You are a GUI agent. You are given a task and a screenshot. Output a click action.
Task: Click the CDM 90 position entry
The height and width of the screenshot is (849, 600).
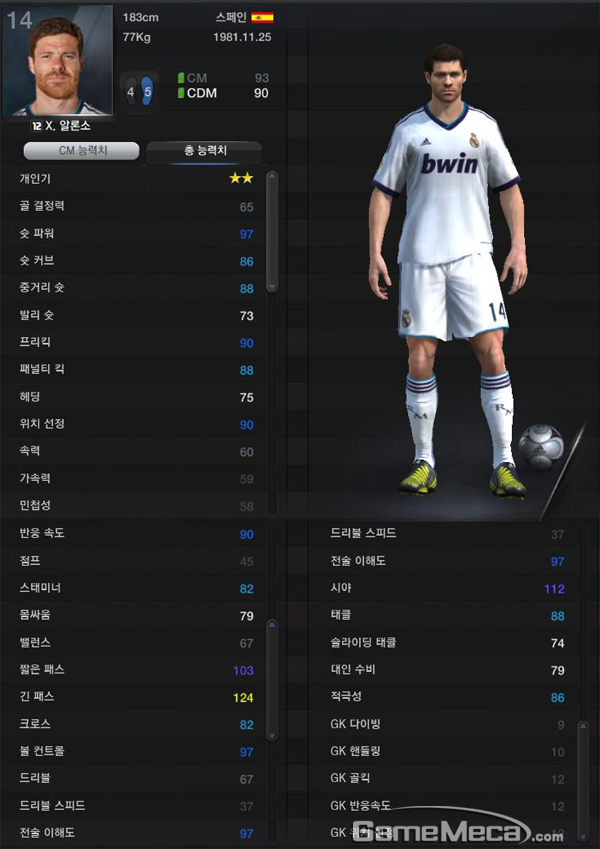[223, 93]
